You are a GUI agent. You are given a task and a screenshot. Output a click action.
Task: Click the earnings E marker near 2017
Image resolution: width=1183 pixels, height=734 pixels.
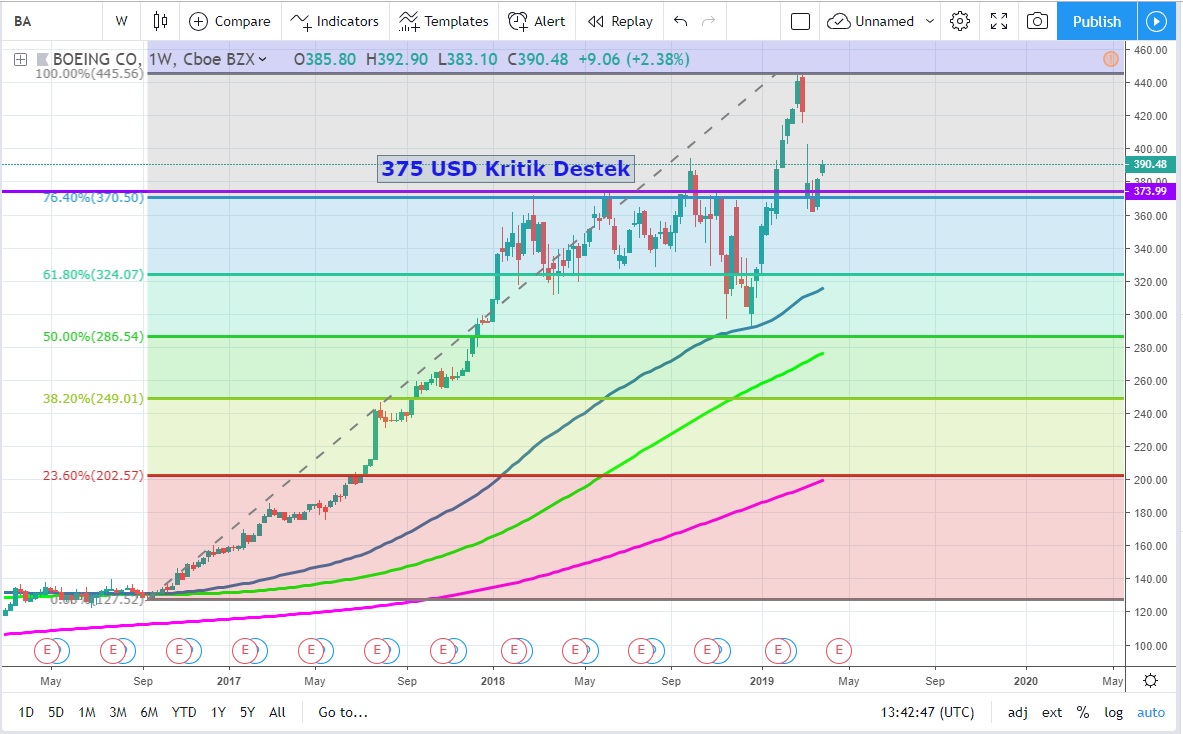tap(244, 650)
